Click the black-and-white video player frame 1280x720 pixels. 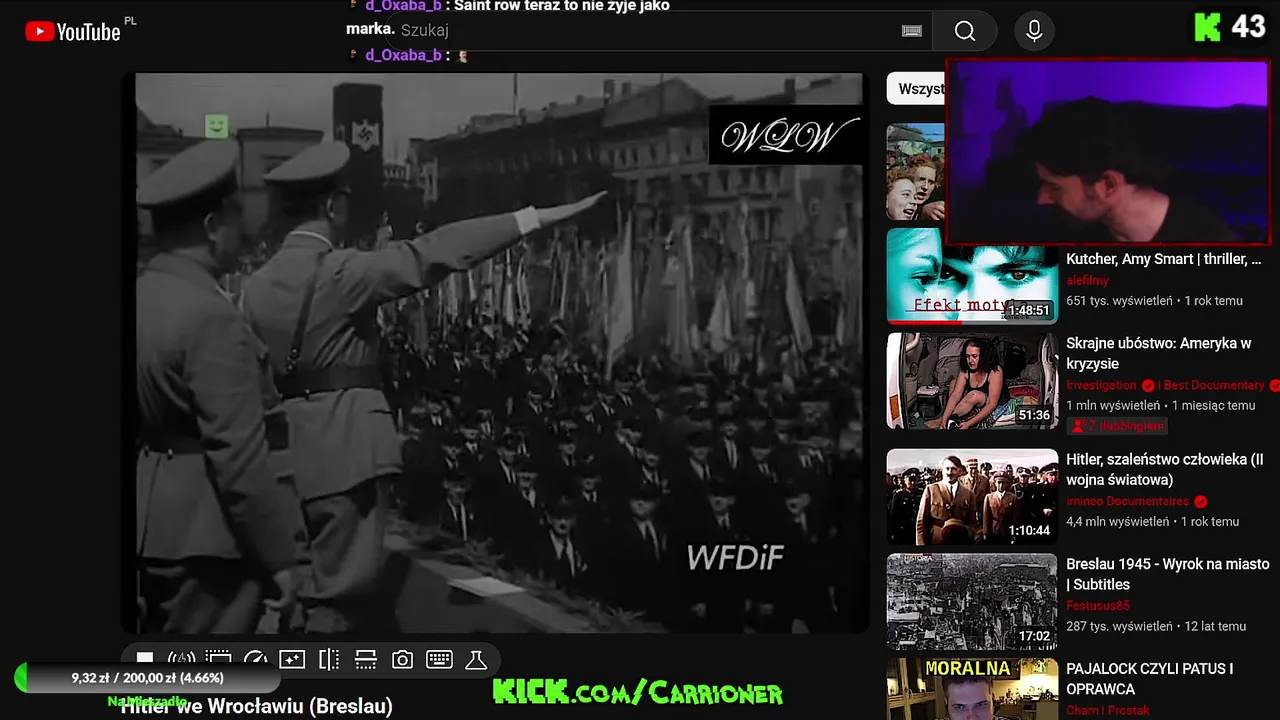tap(497, 352)
